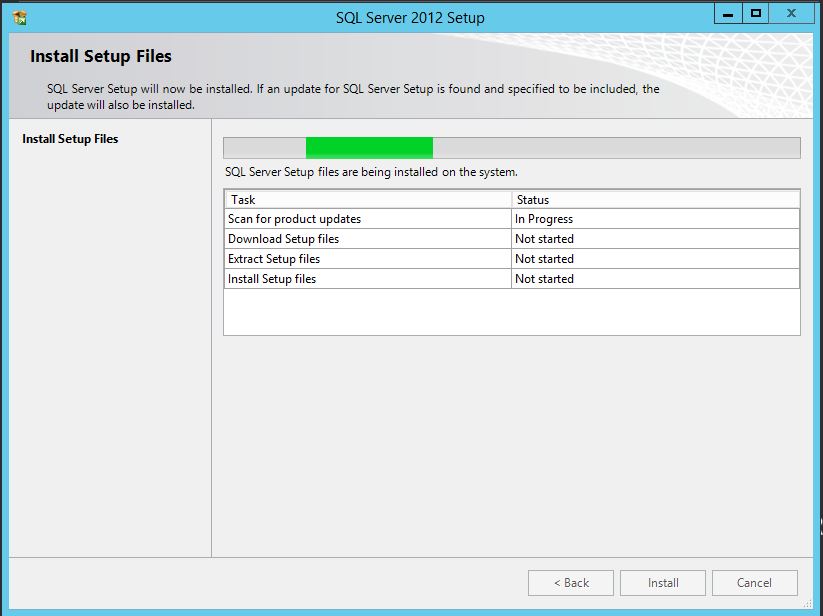Click the Back button
This screenshot has height=616, width=823.
(x=571, y=583)
